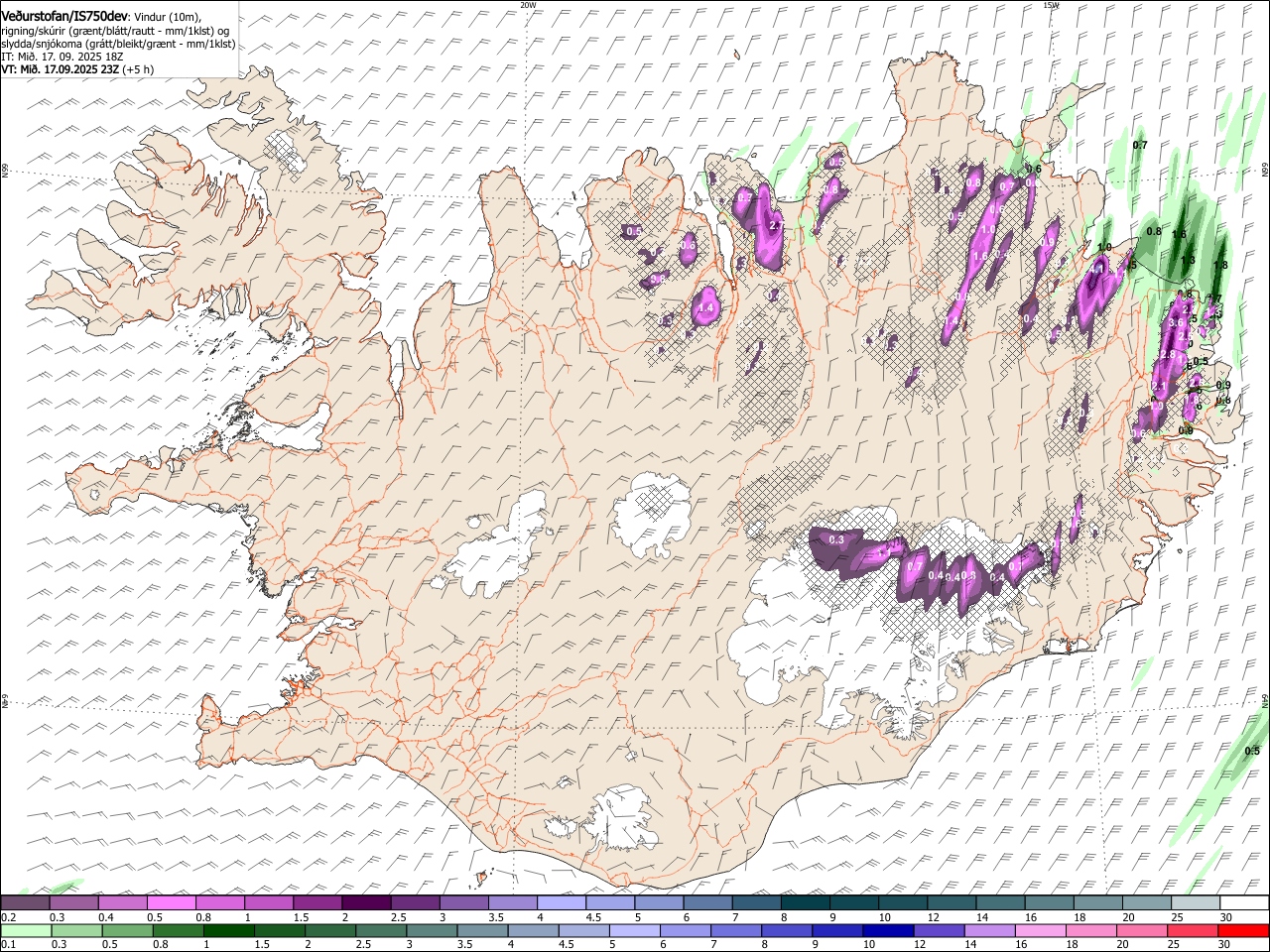Click the '1.8' value on the dark green east cell
The image size is (1270, 952).
pos(1220,265)
